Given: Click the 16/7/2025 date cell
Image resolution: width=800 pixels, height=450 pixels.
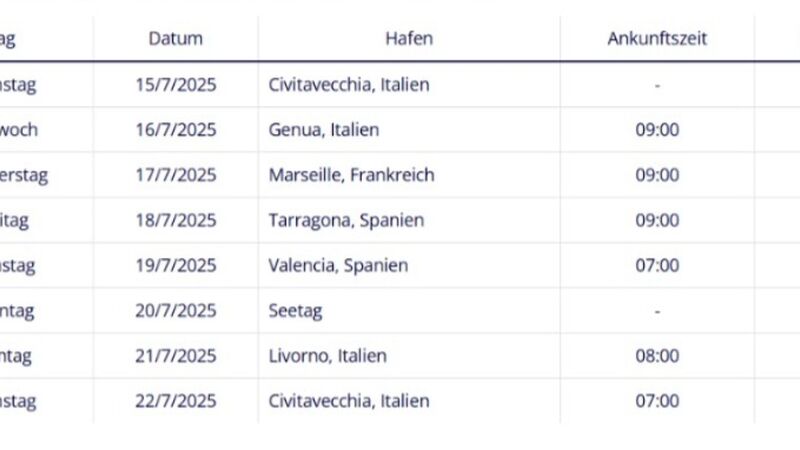Looking at the screenshot, I should pyautogui.click(x=176, y=130).
